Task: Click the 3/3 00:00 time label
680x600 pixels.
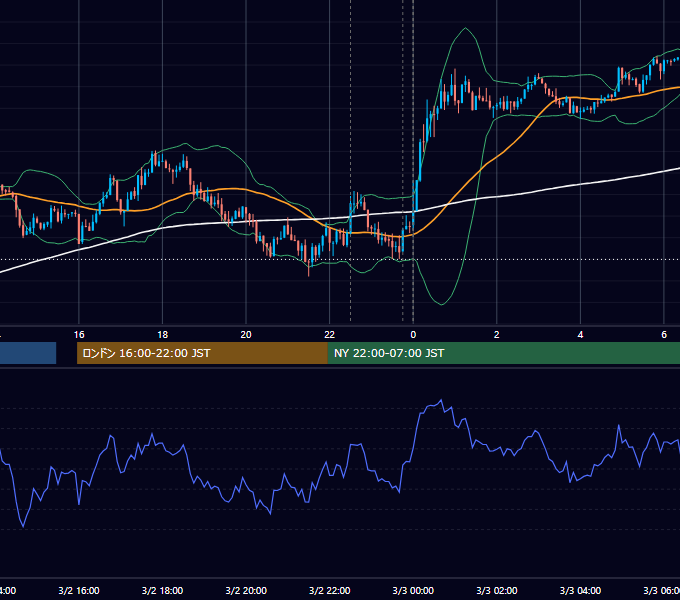Action: pyautogui.click(x=413, y=590)
